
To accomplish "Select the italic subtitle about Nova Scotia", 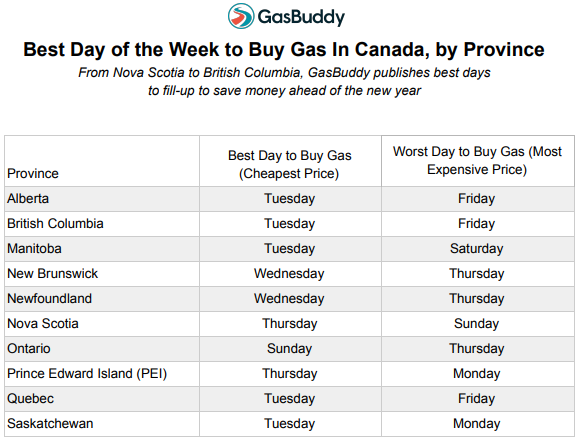I will [x=284, y=81].
